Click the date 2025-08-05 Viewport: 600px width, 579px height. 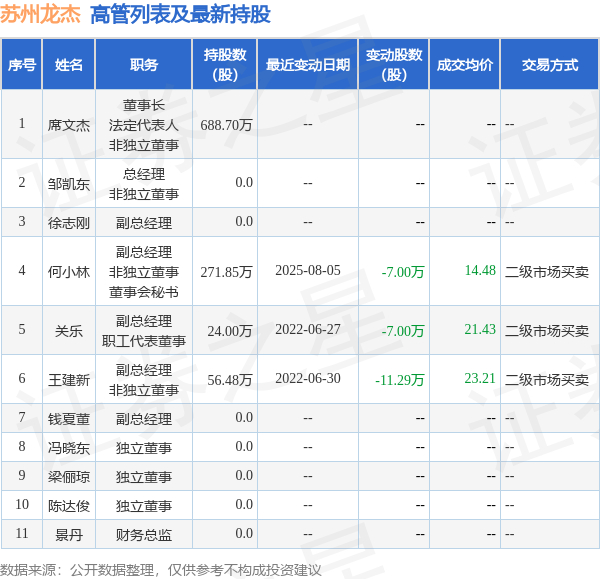pyautogui.click(x=308, y=270)
